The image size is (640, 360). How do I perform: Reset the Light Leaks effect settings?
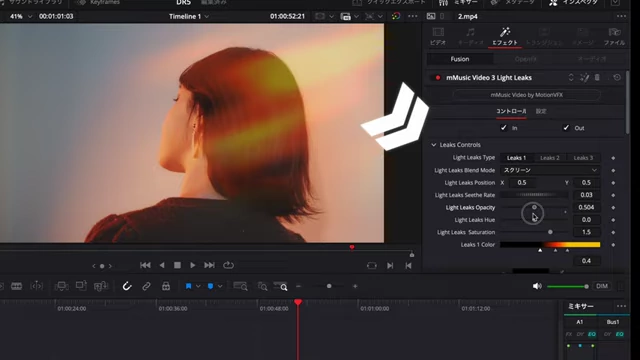(x=617, y=78)
